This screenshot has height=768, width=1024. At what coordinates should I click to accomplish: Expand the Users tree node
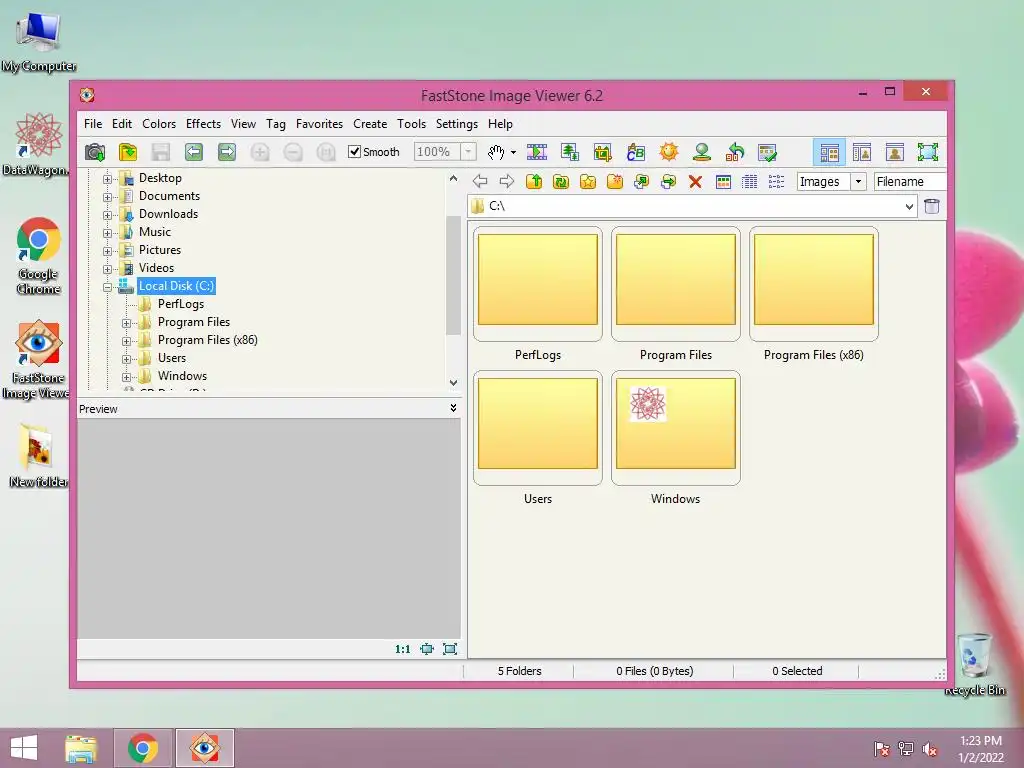click(x=127, y=359)
